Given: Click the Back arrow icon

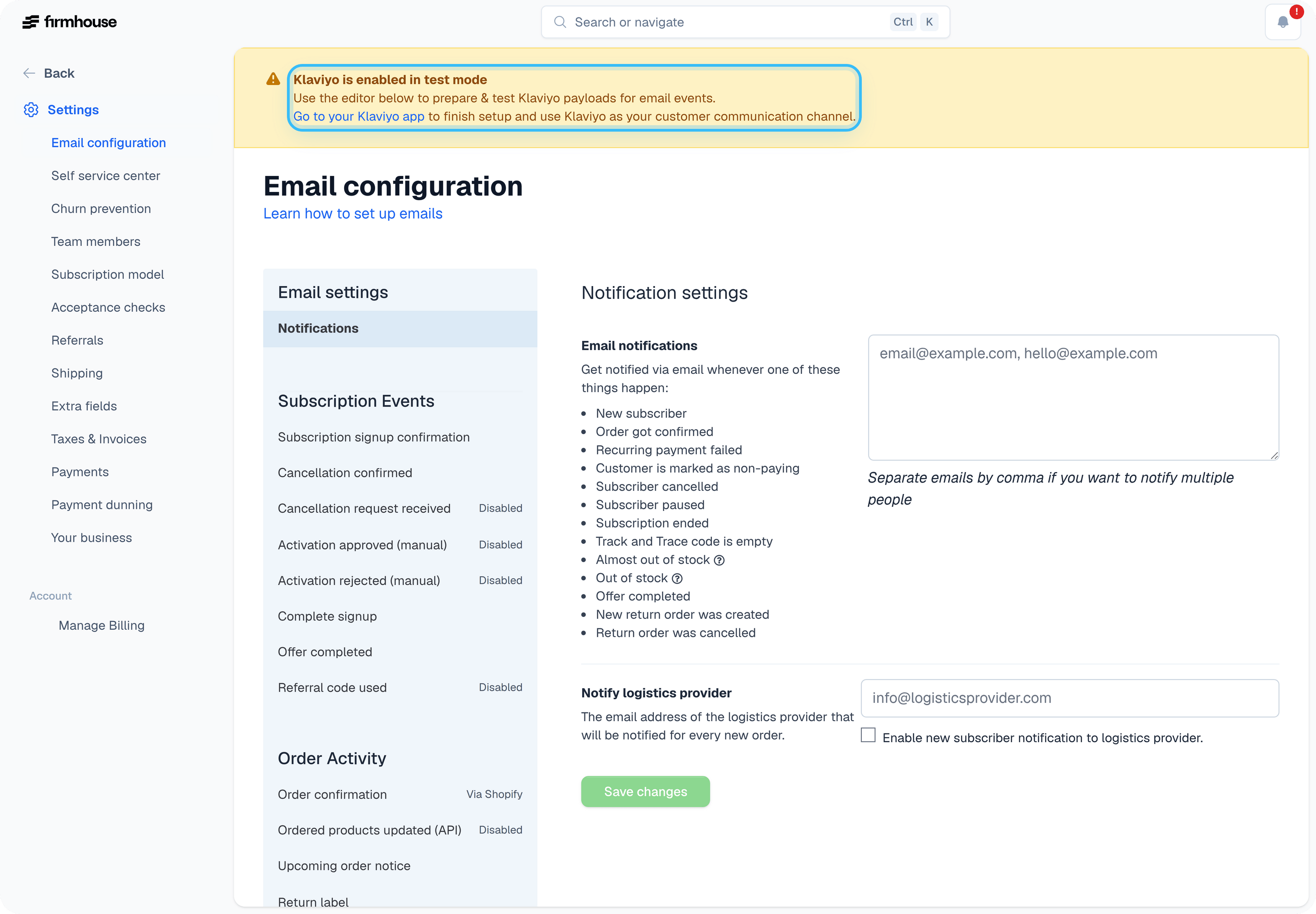Looking at the screenshot, I should tap(29, 73).
